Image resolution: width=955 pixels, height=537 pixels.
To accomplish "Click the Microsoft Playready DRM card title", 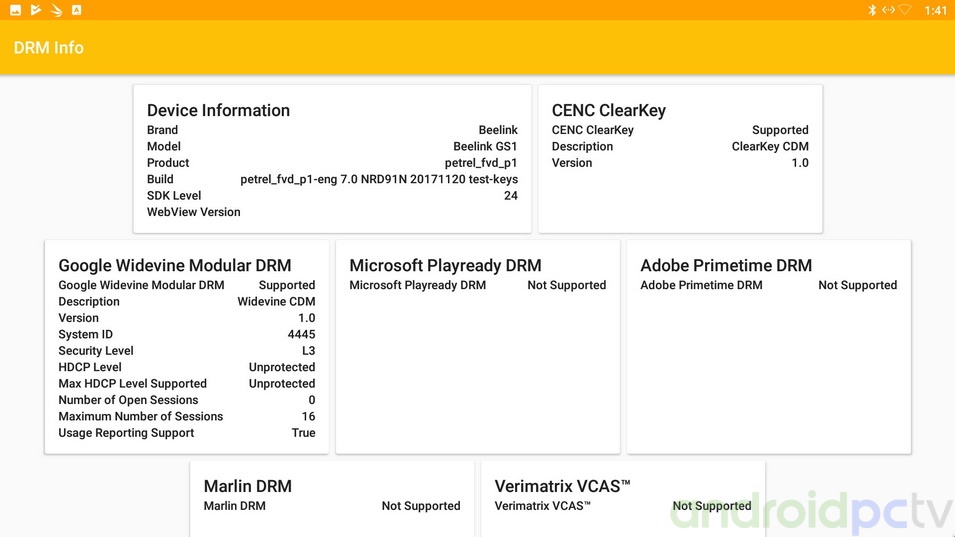I will tap(445, 265).
